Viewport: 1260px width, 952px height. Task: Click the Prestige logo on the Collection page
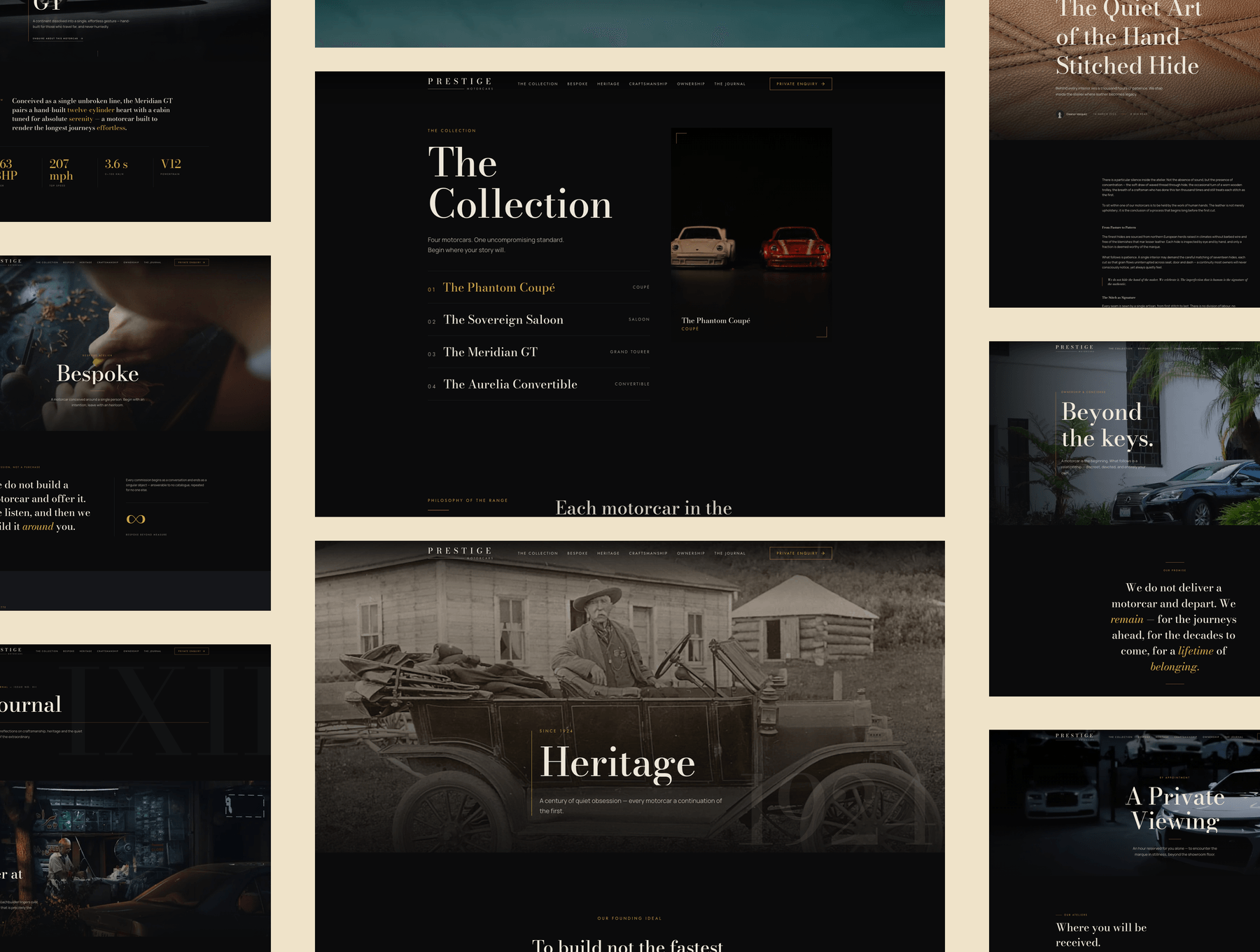[x=460, y=83]
